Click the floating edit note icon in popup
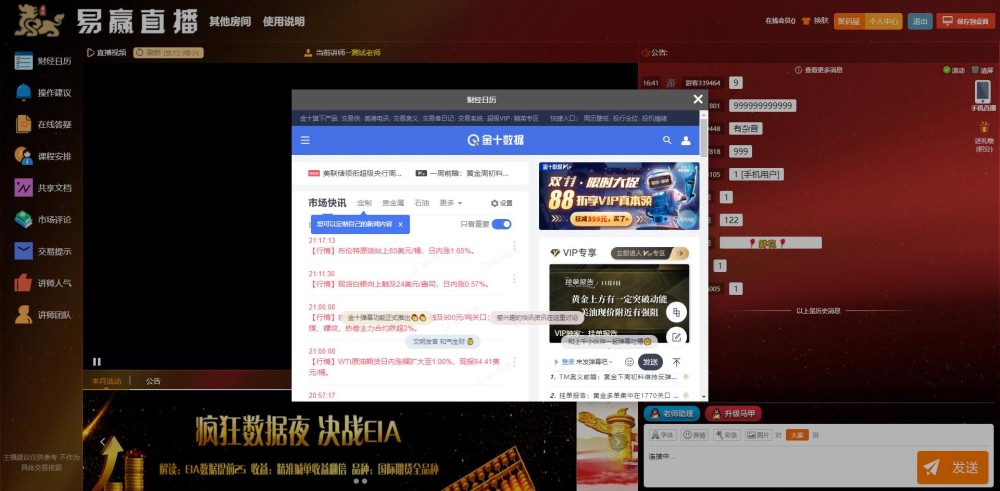This screenshot has width=1000, height=491. [x=677, y=337]
